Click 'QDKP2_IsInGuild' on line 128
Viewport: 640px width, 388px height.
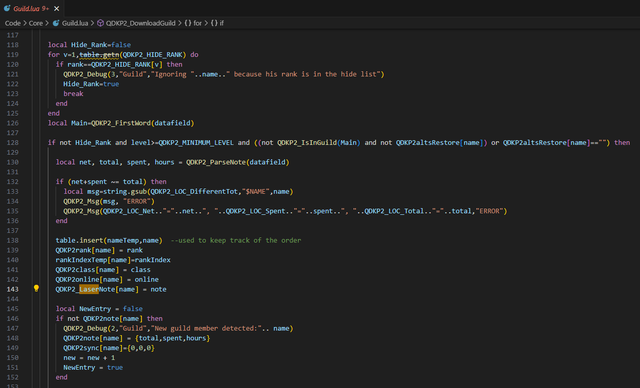307,143
